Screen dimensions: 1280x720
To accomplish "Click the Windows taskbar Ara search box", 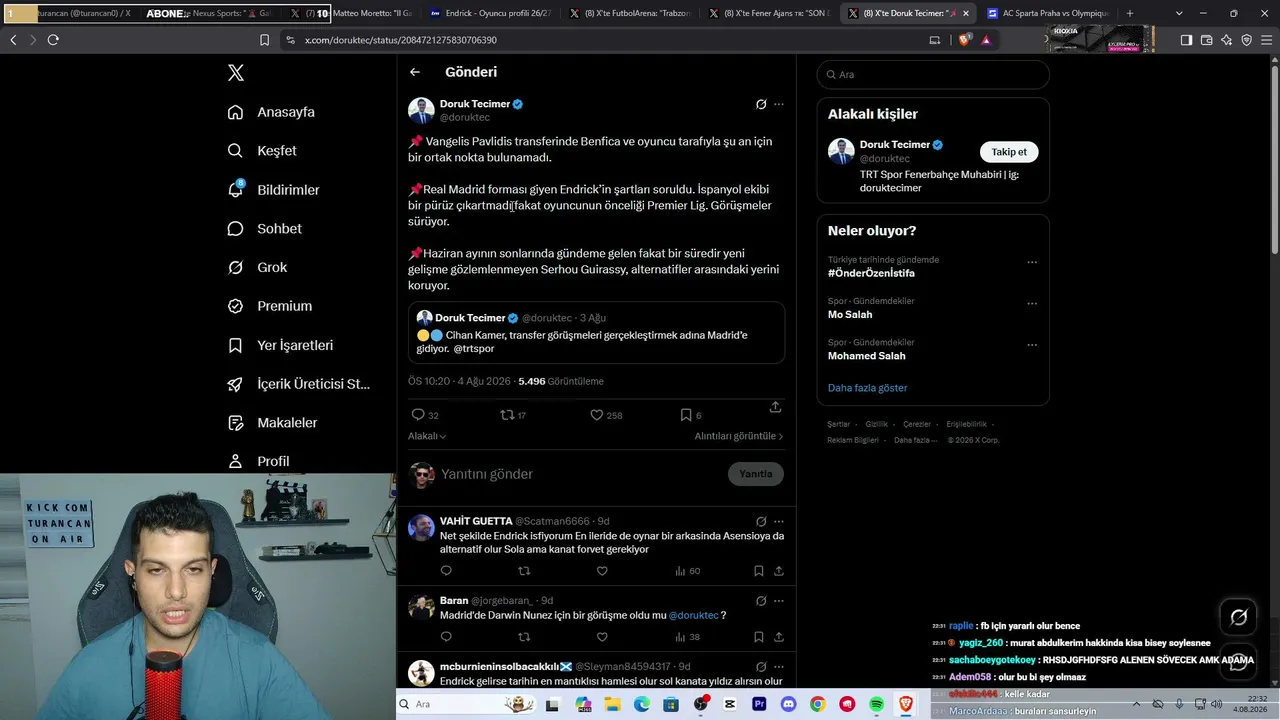I will coord(466,704).
